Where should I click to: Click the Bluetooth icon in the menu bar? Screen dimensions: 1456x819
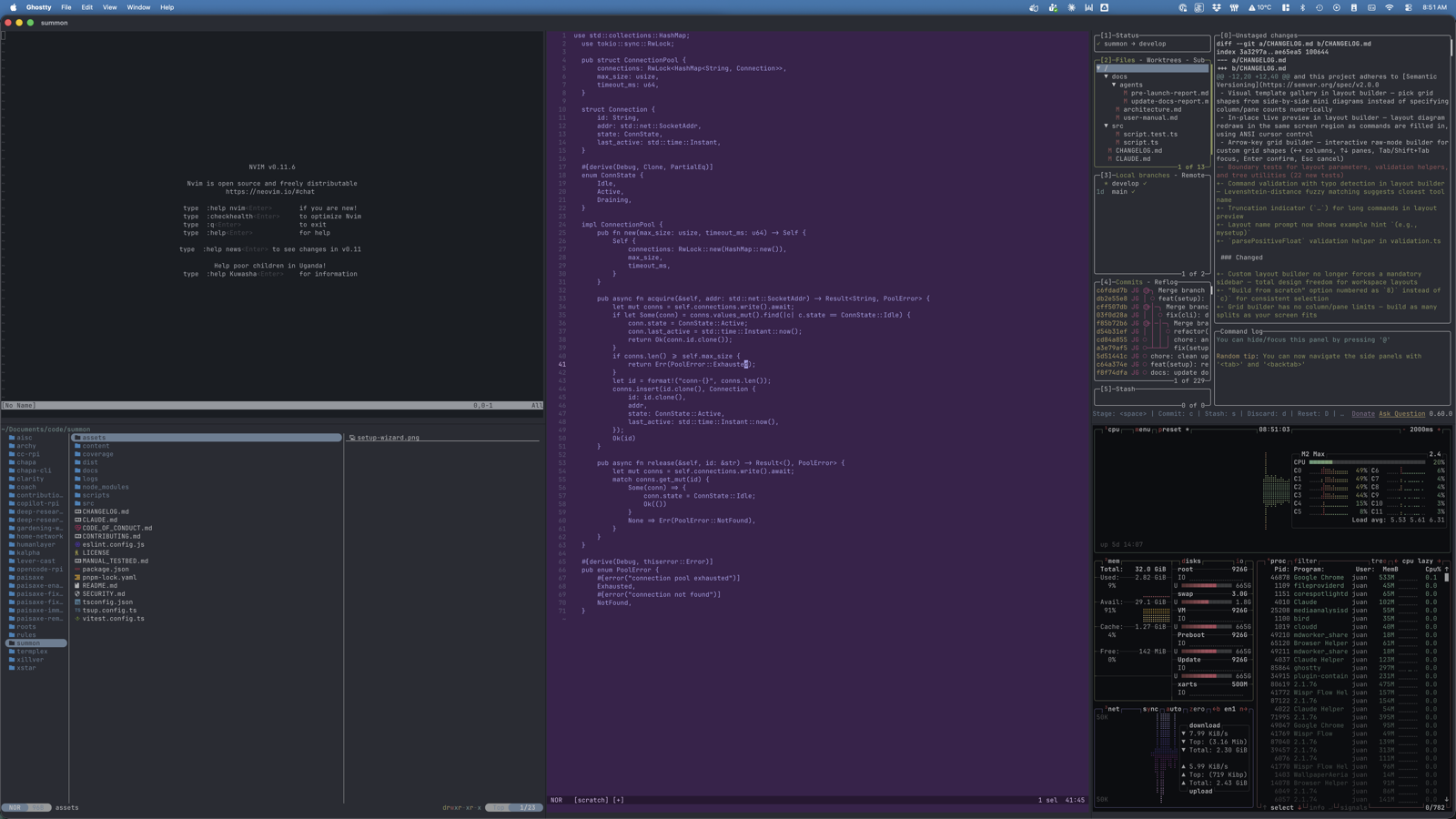click(x=1303, y=7)
